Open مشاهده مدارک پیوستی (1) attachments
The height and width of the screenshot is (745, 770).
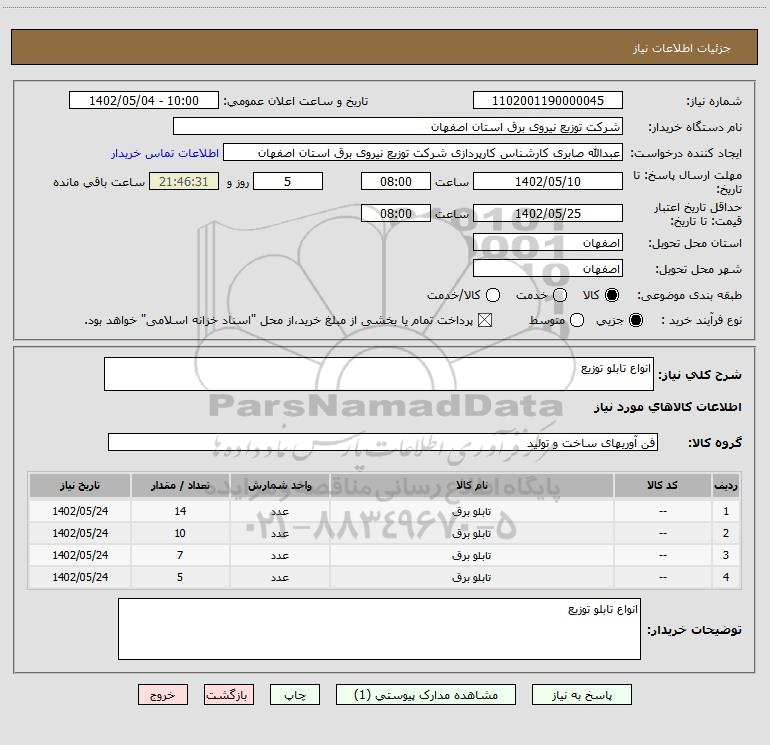tap(426, 695)
